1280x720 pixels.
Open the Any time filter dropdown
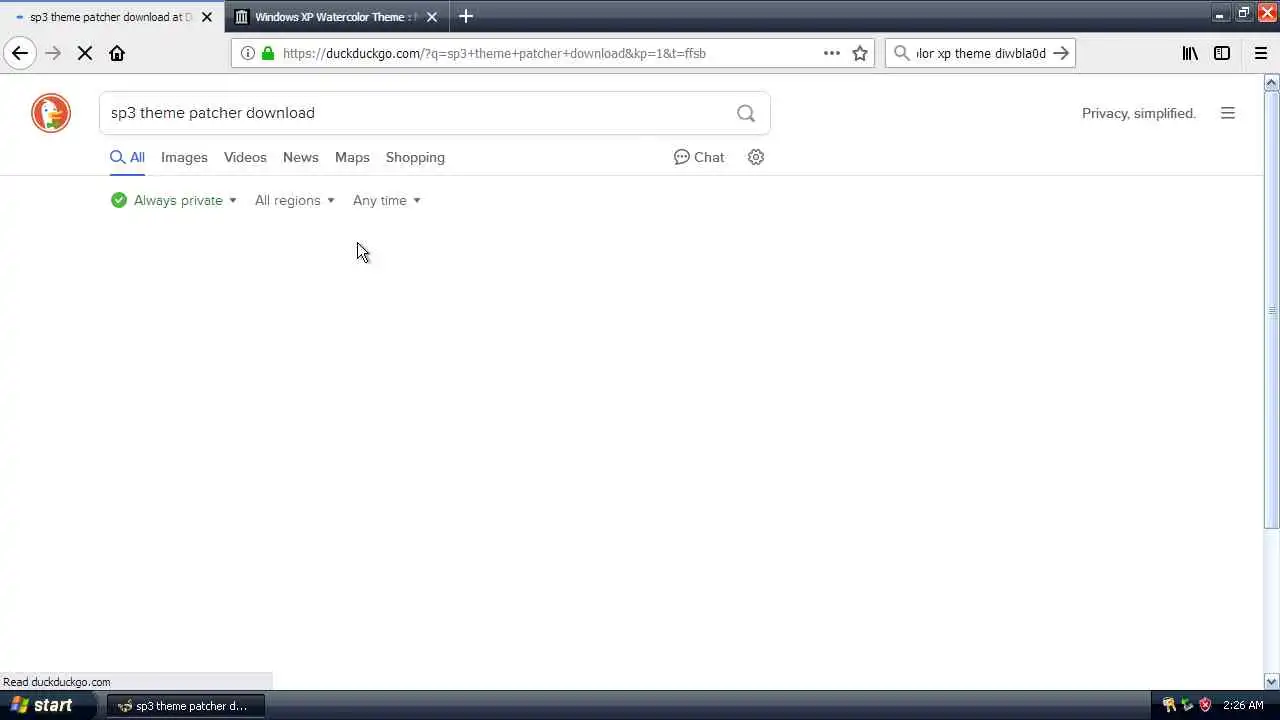point(387,200)
